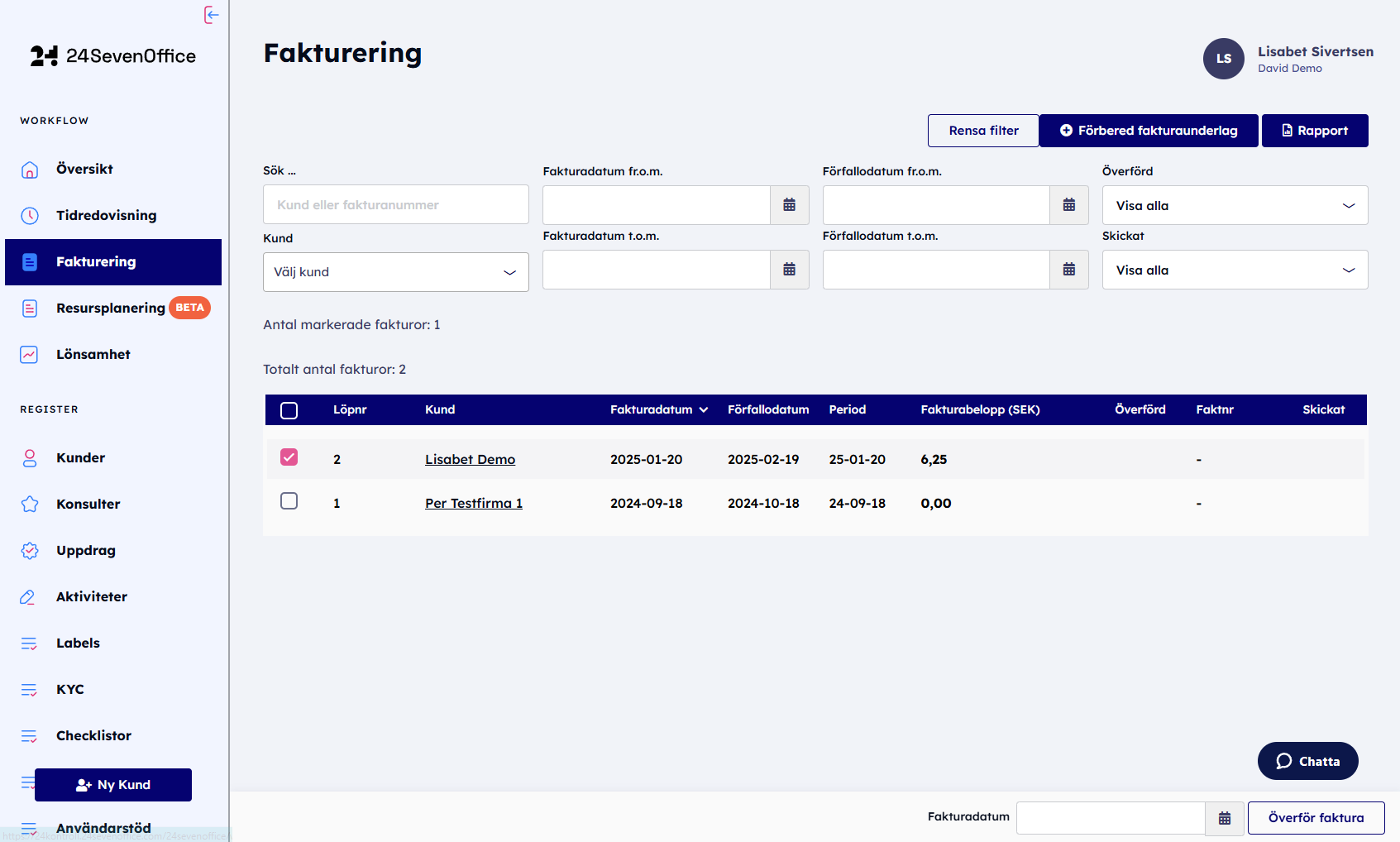Uncheck the Lisabet Demo invoice row

tap(289, 457)
